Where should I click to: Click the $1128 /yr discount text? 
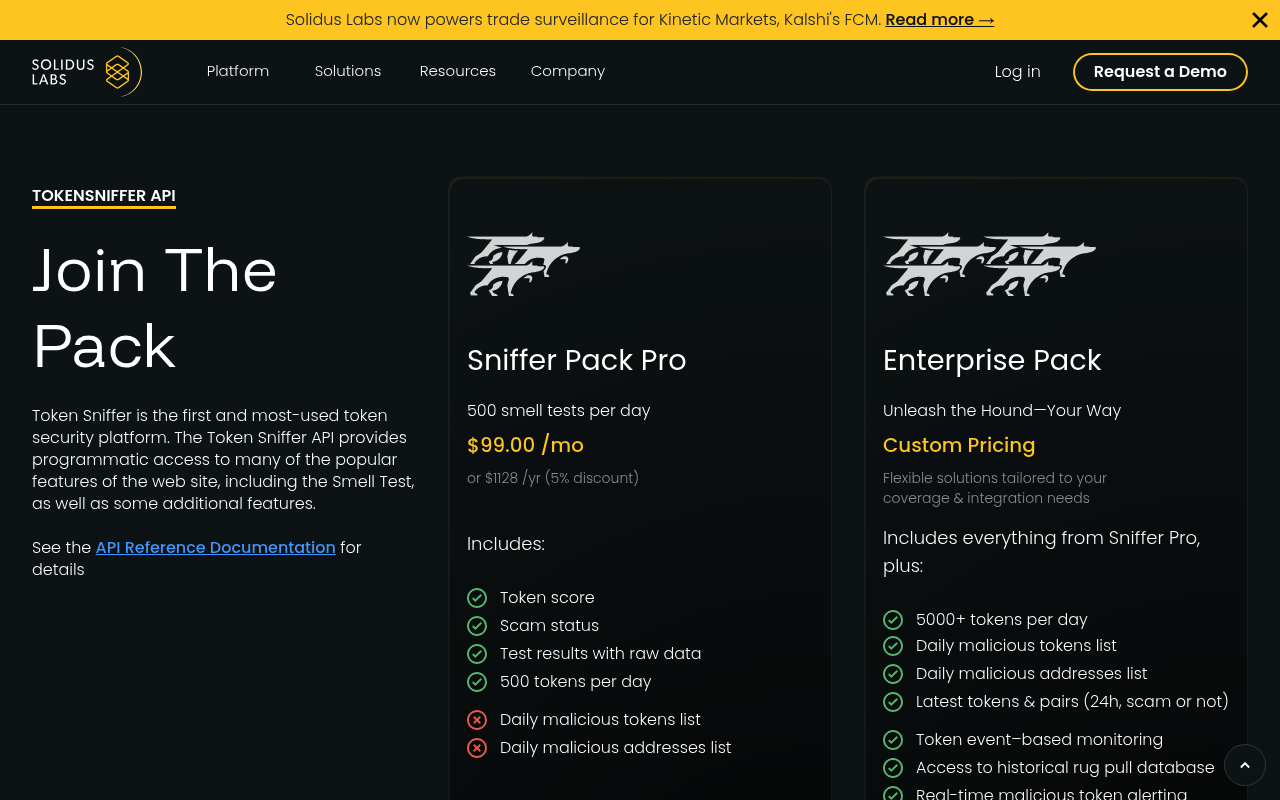click(553, 478)
